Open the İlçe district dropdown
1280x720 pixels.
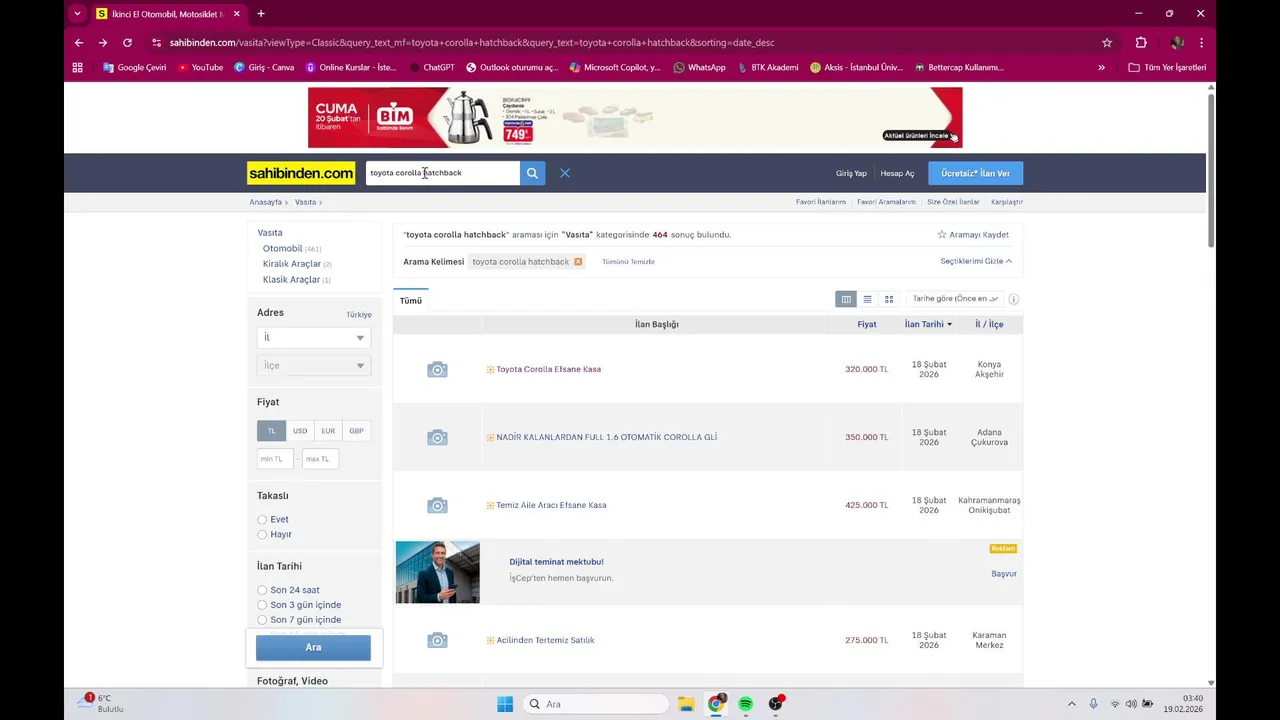tap(314, 366)
